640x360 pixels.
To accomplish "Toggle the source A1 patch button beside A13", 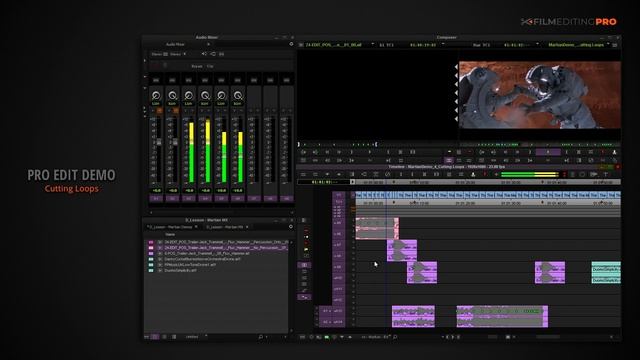I will (x=325, y=311).
